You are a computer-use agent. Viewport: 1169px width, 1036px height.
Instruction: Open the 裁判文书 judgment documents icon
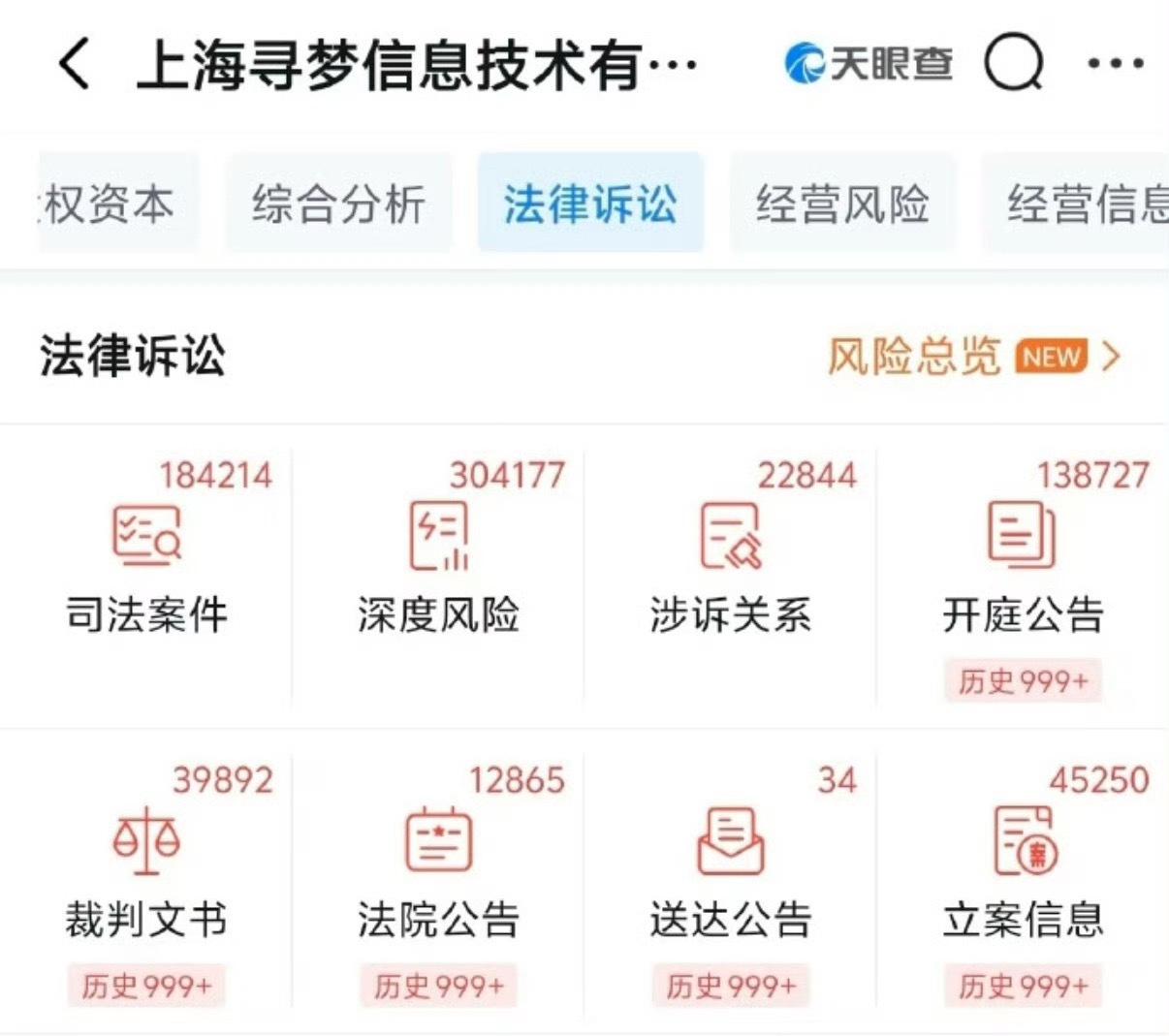(x=143, y=841)
